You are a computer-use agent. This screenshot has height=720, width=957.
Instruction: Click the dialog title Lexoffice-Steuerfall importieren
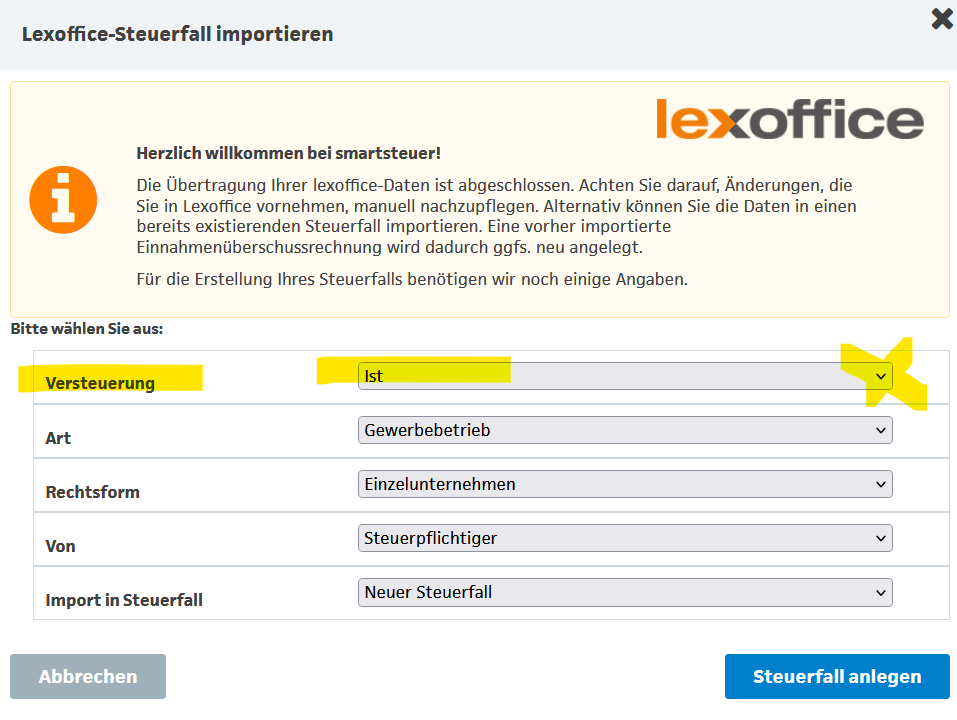[177, 34]
